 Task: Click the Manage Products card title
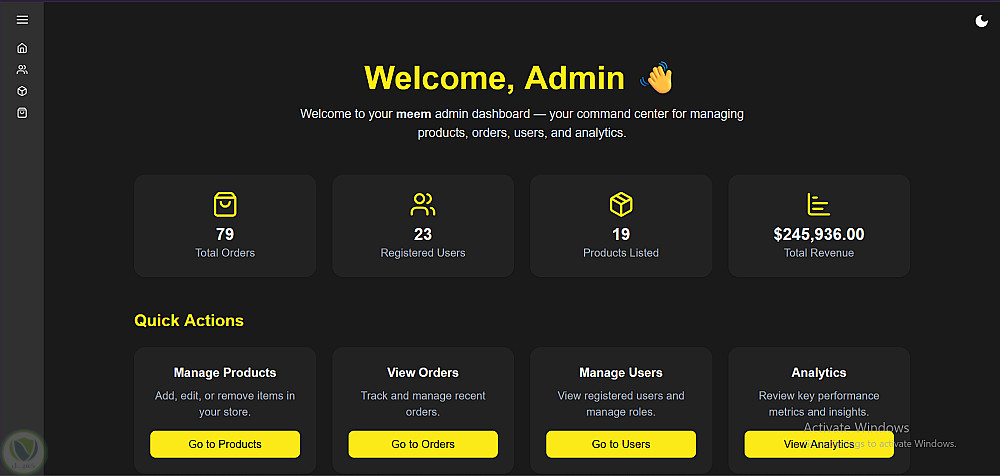coord(225,373)
